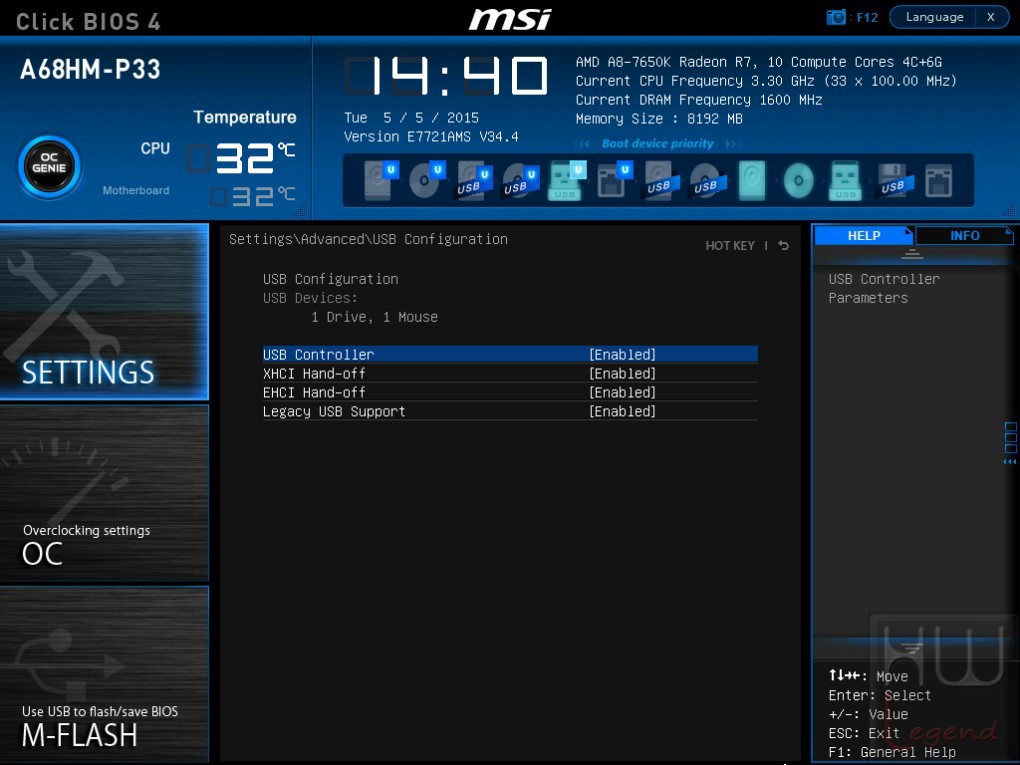1020x765 pixels.
Task: Select the UEFI network boot icon
Action: (x=614, y=180)
